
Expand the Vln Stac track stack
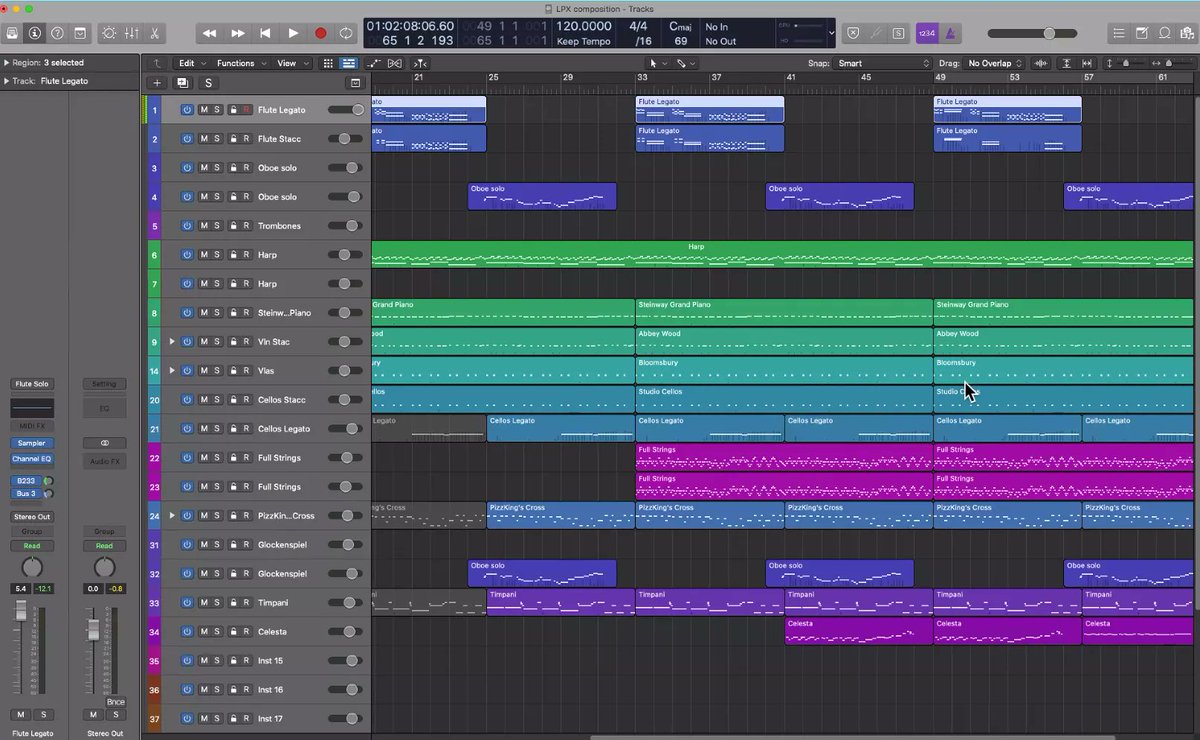click(172, 342)
